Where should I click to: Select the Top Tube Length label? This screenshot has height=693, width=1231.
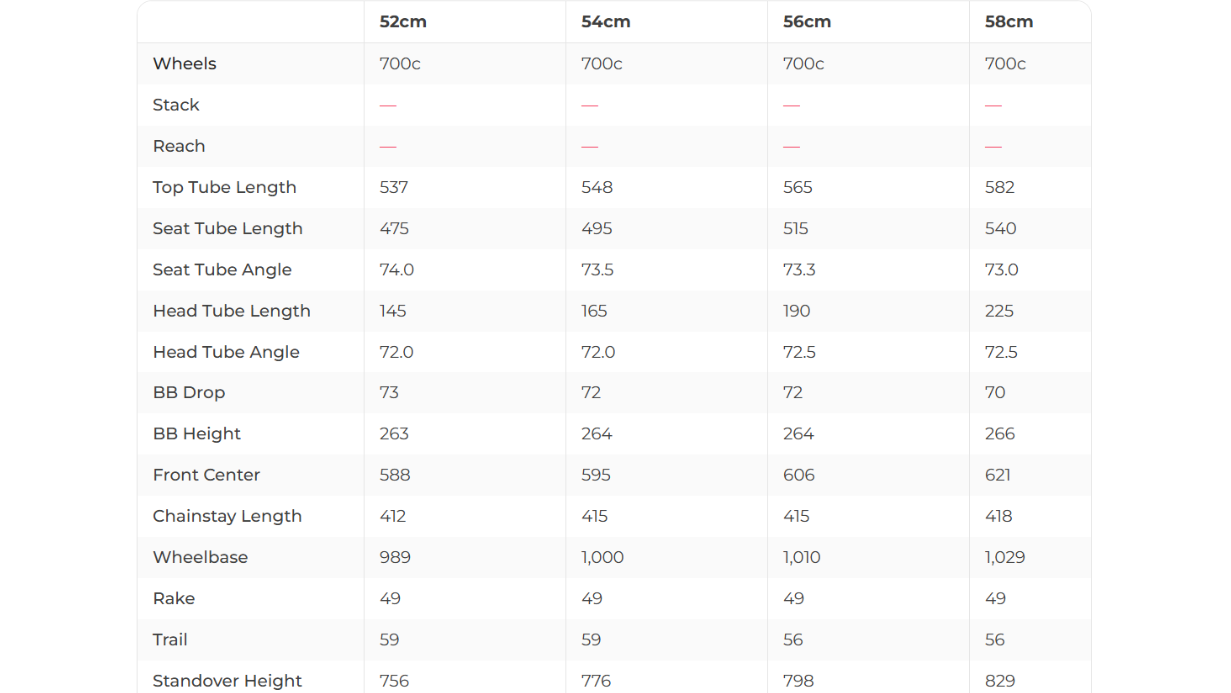[224, 187]
